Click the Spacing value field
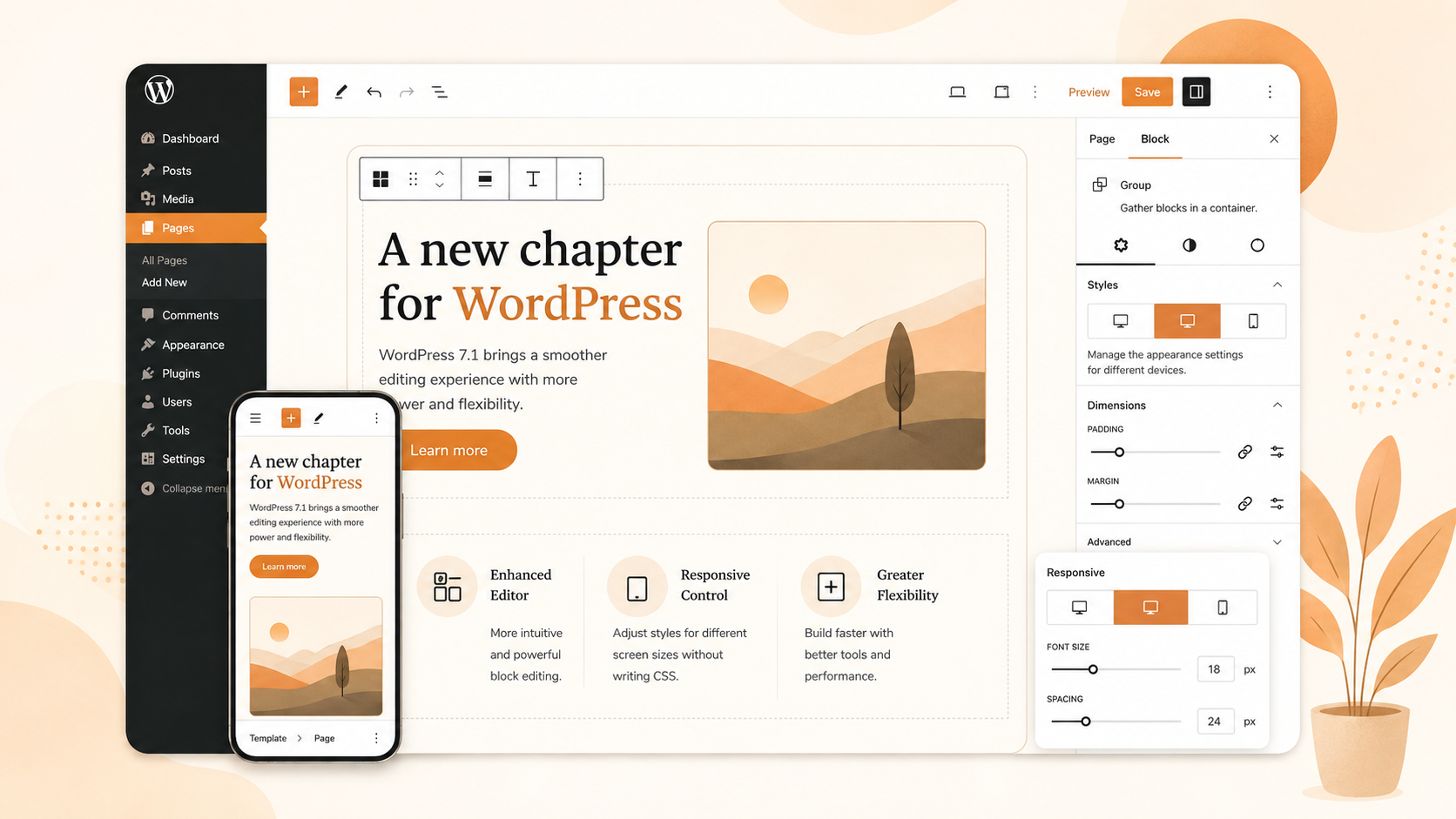This screenshot has height=819, width=1456. click(x=1215, y=722)
